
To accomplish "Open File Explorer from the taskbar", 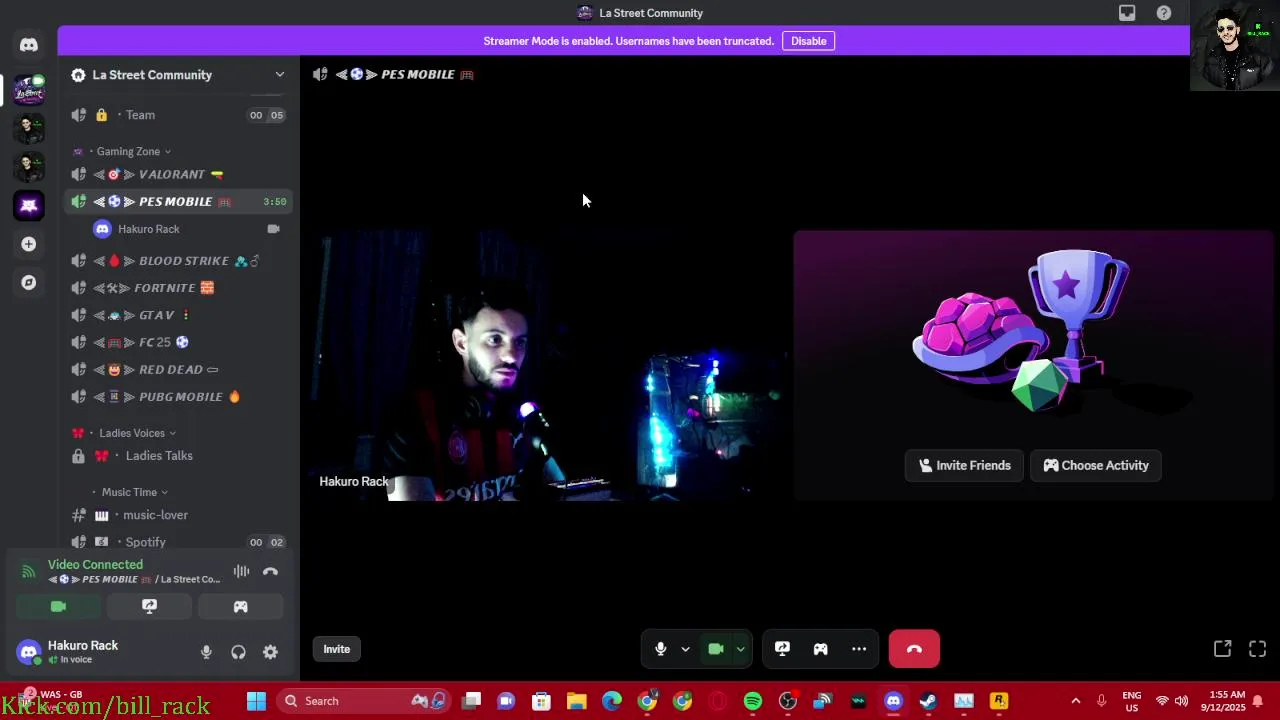I will 576,701.
